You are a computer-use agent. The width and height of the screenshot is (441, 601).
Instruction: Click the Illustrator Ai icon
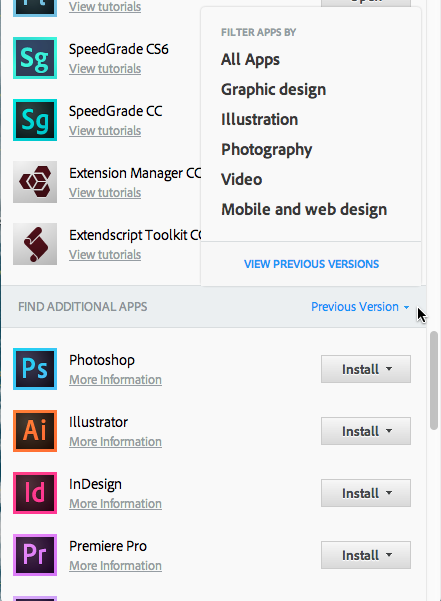coord(35,431)
